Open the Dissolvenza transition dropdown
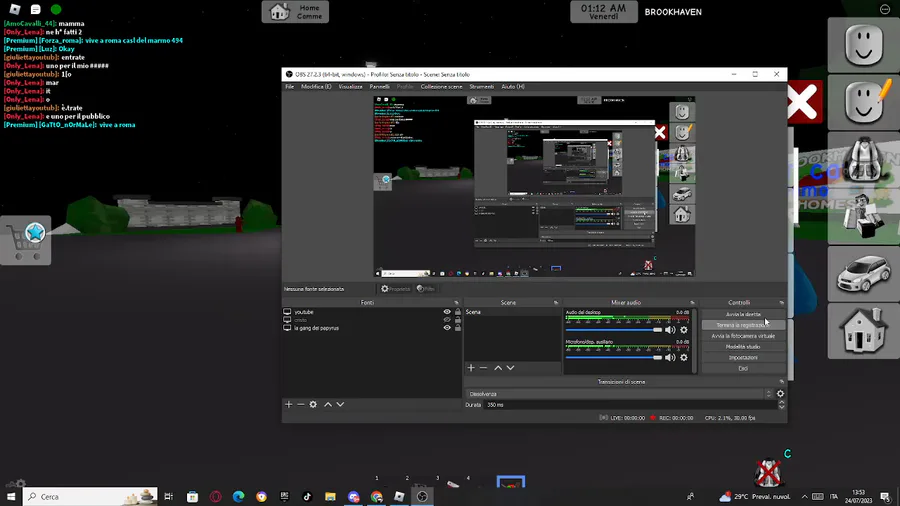 pos(619,394)
